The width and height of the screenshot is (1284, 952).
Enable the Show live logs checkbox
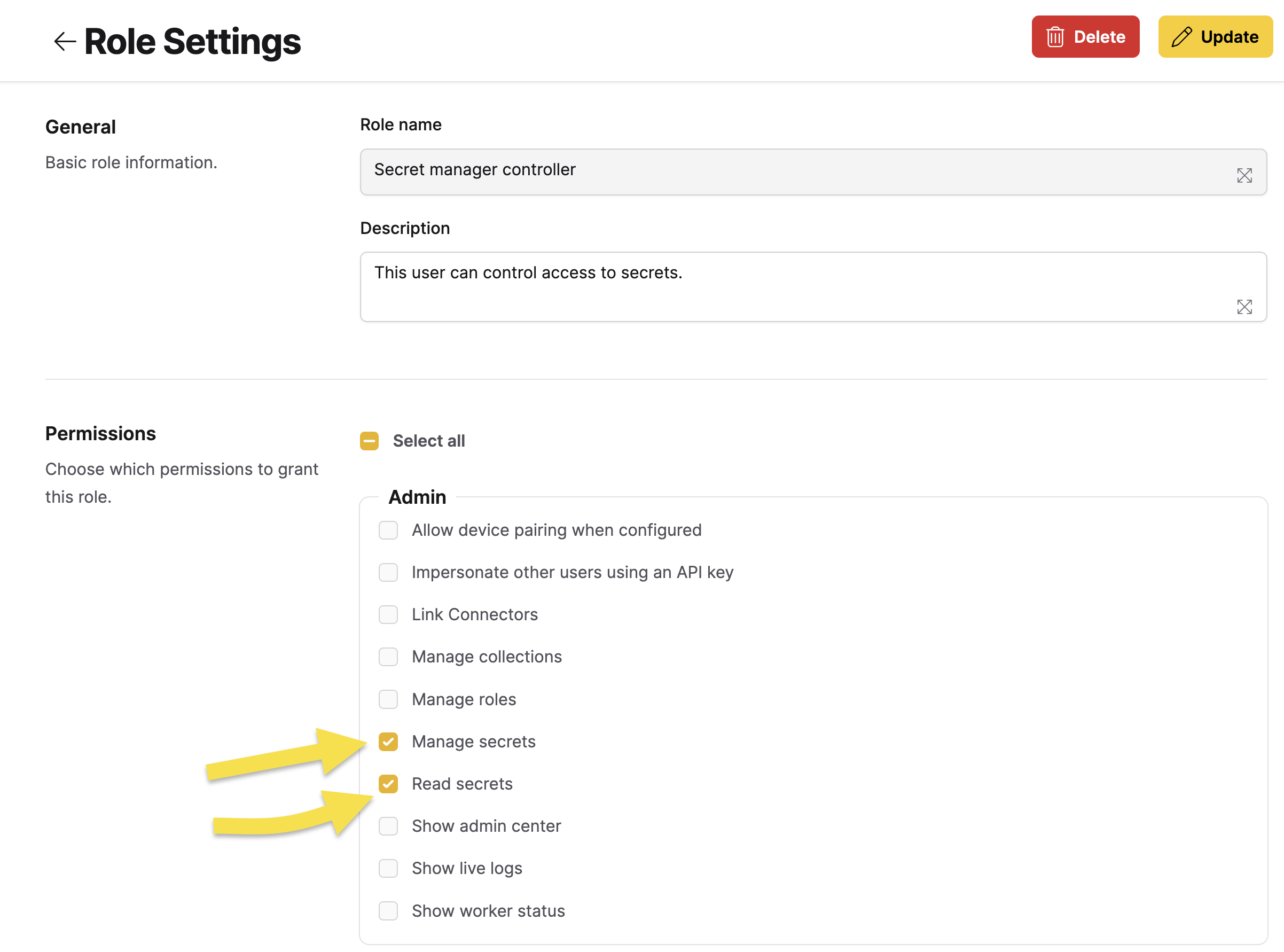388,868
